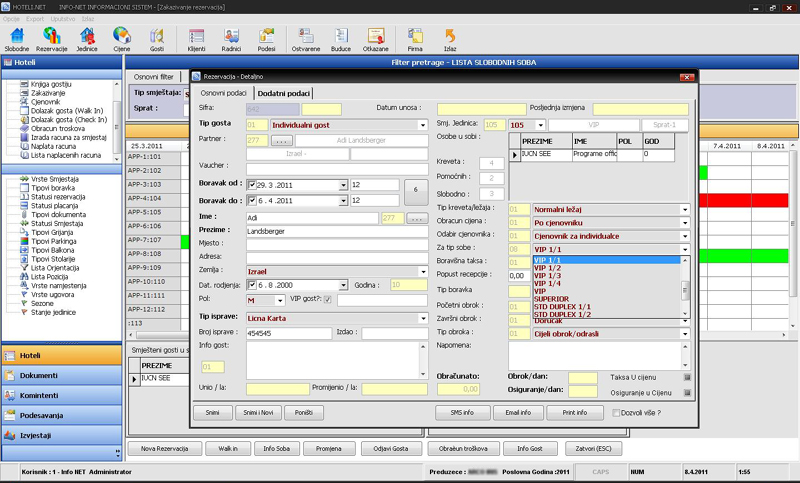The height and width of the screenshot is (483, 800).
Task: Expand the Tip kreveta/ležaja dropdown
Action: pos(685,210)
